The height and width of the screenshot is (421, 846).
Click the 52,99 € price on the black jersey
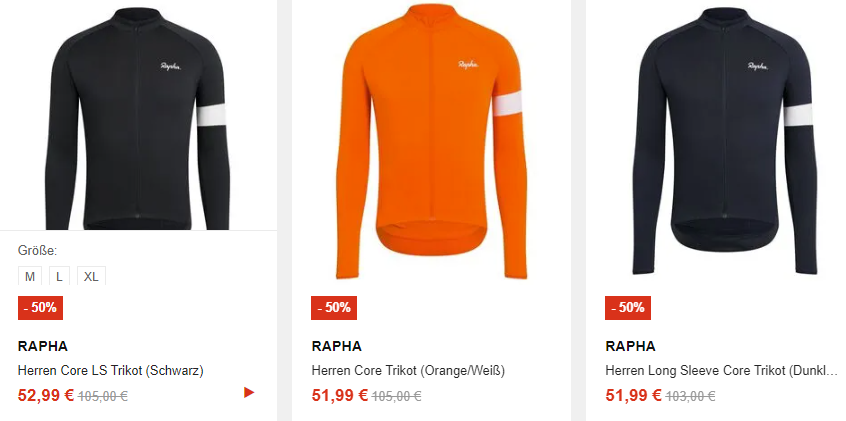tap(46, 396)
